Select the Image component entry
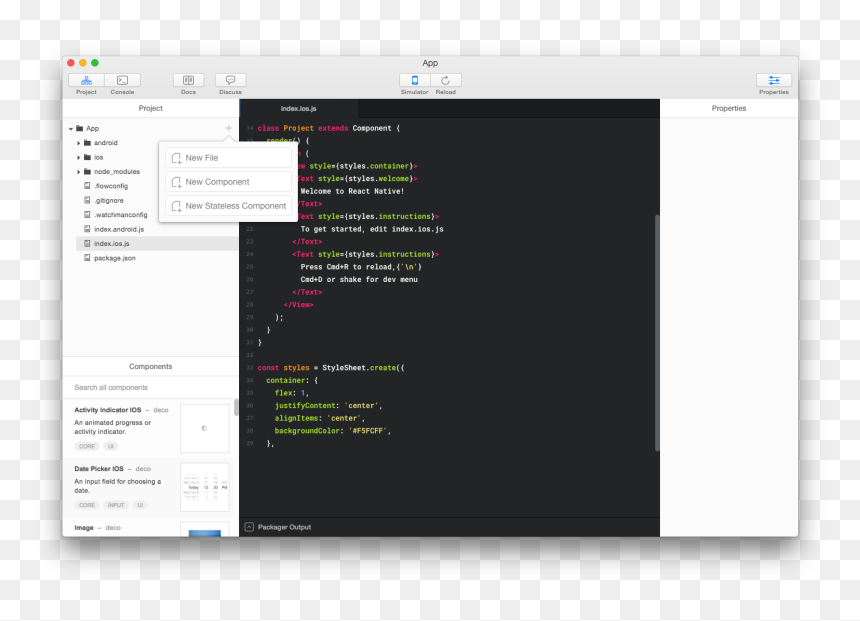Screen dimensions: 860x621 pyautogui.click(x=149, y=527)
